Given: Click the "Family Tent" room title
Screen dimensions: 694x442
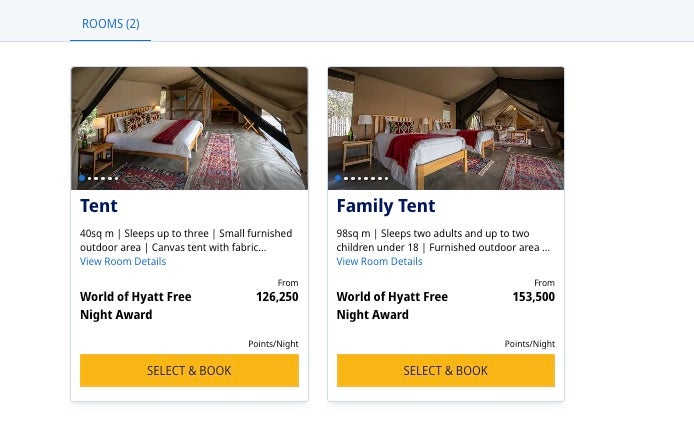Looking at the screenshot, I should (386, 207).
